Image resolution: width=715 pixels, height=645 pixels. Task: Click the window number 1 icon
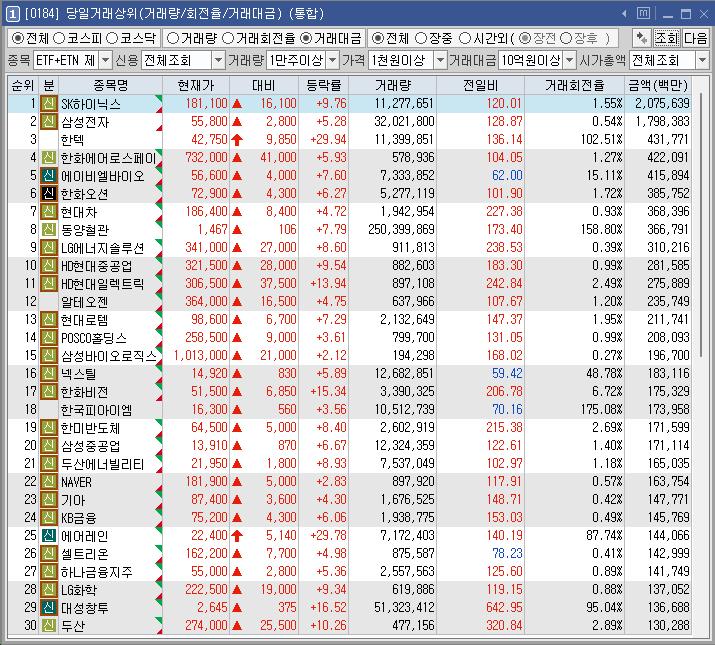pyautogui.click(x=12, y=14)
